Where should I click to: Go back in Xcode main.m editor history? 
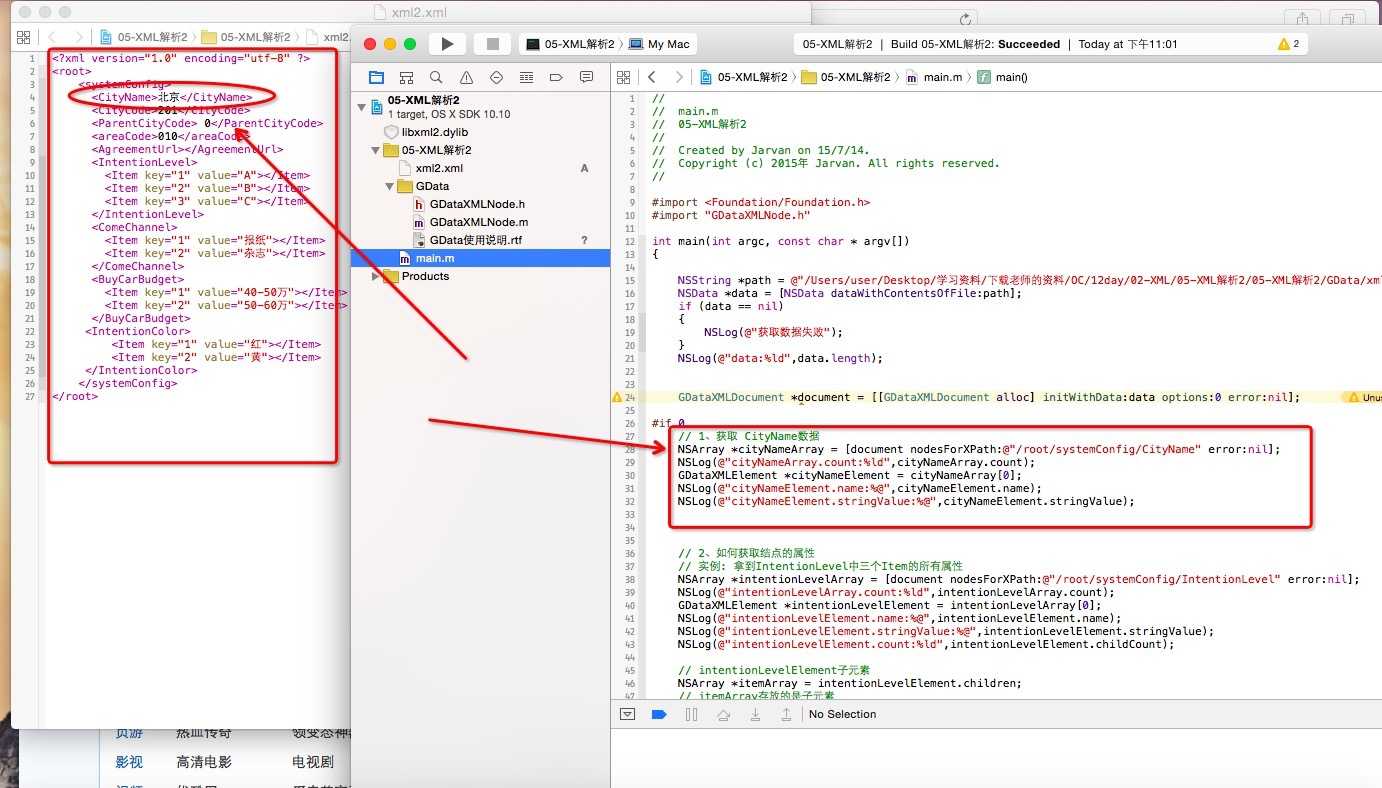652,77
